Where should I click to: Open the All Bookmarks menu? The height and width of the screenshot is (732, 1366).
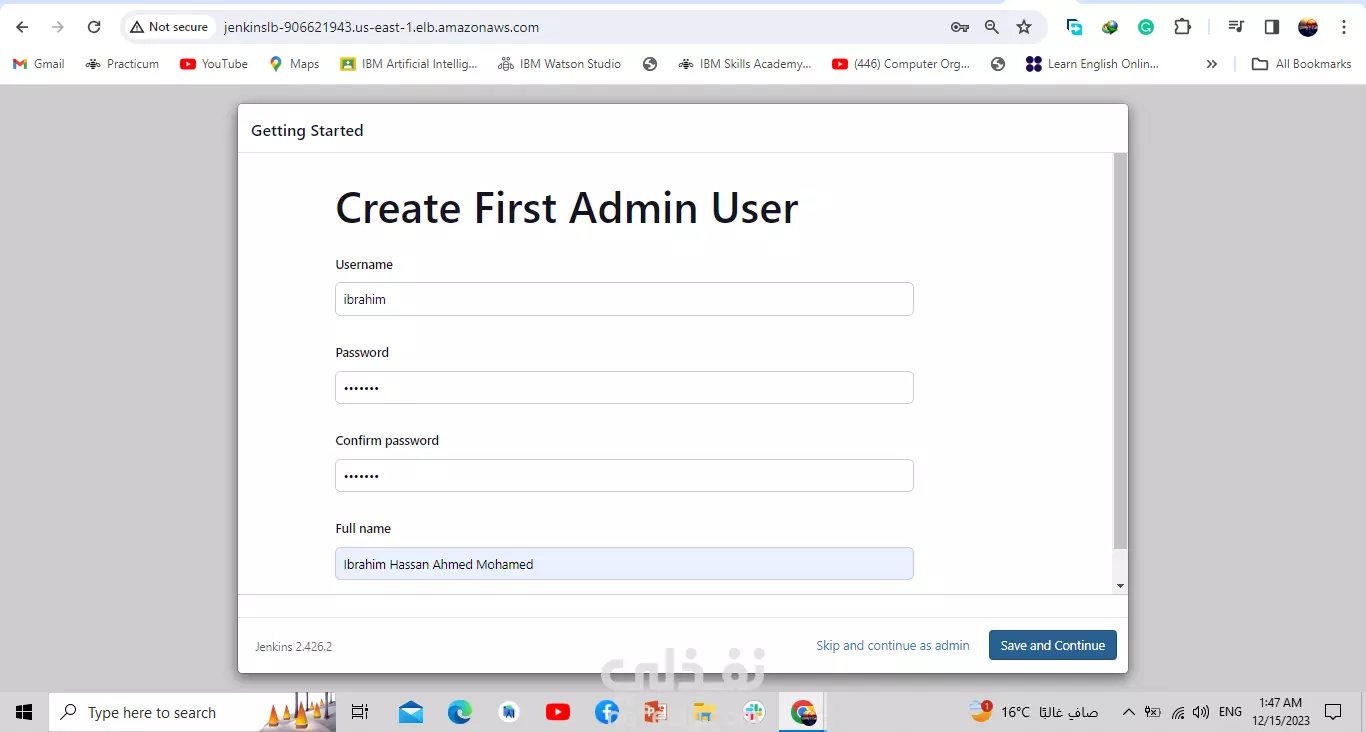tap(1300, 63)
